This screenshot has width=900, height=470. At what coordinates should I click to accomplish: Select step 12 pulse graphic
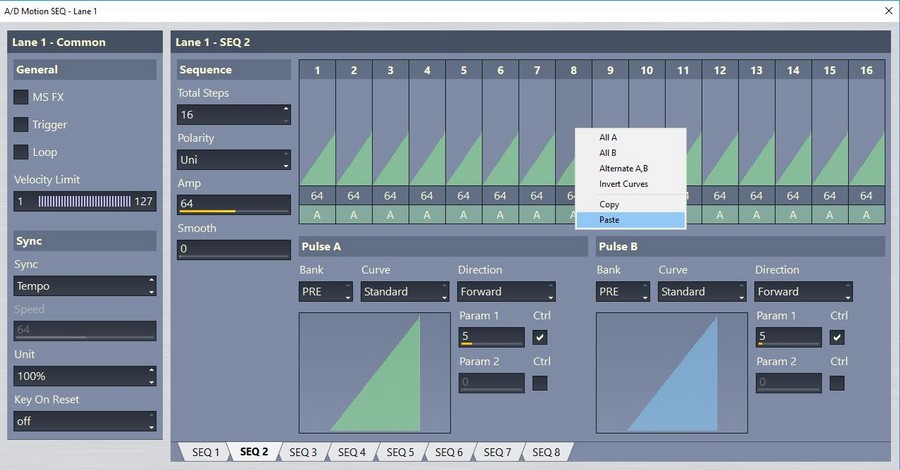point(720,135)
